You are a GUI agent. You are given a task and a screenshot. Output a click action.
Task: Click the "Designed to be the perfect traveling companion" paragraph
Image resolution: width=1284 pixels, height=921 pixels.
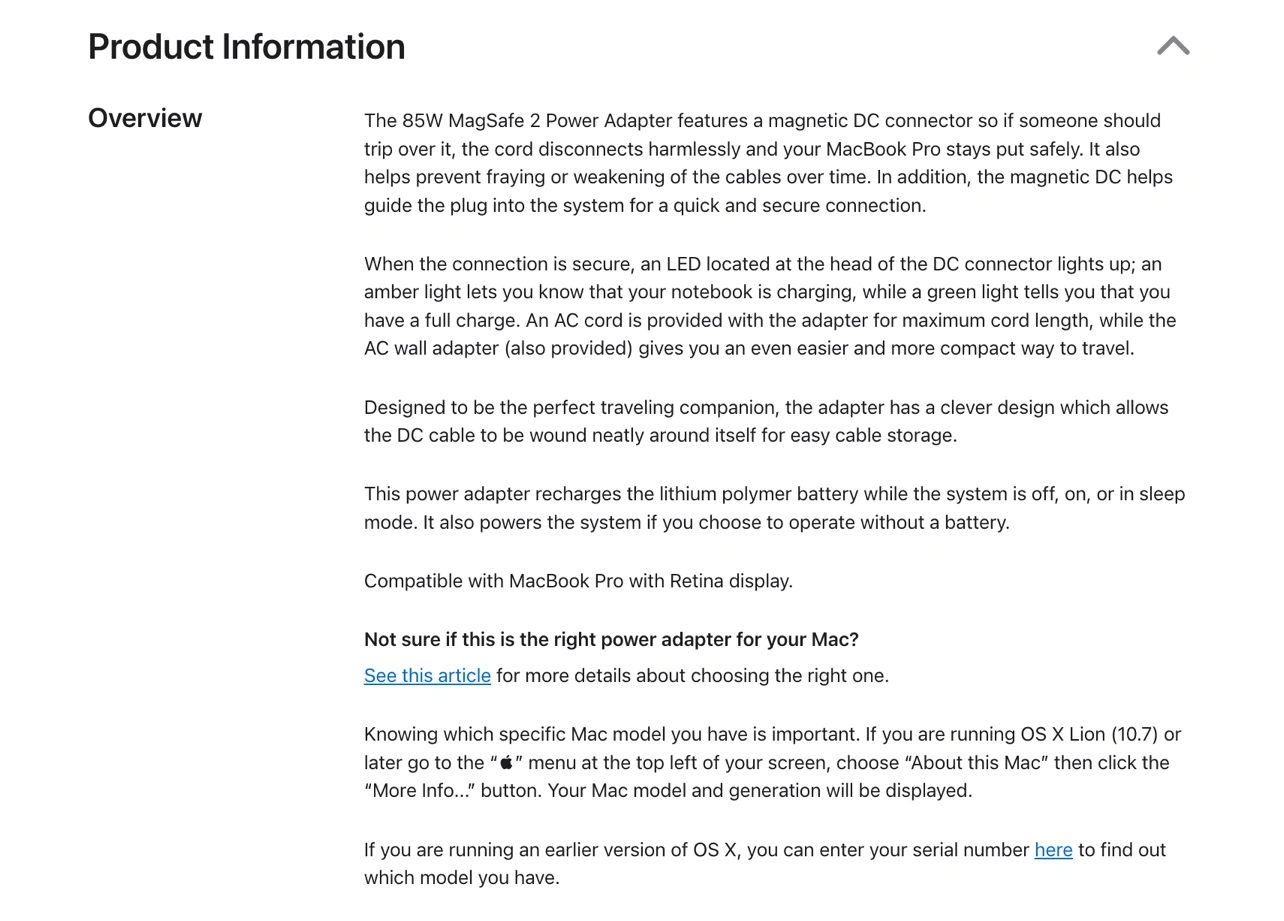tap(765, 421)
